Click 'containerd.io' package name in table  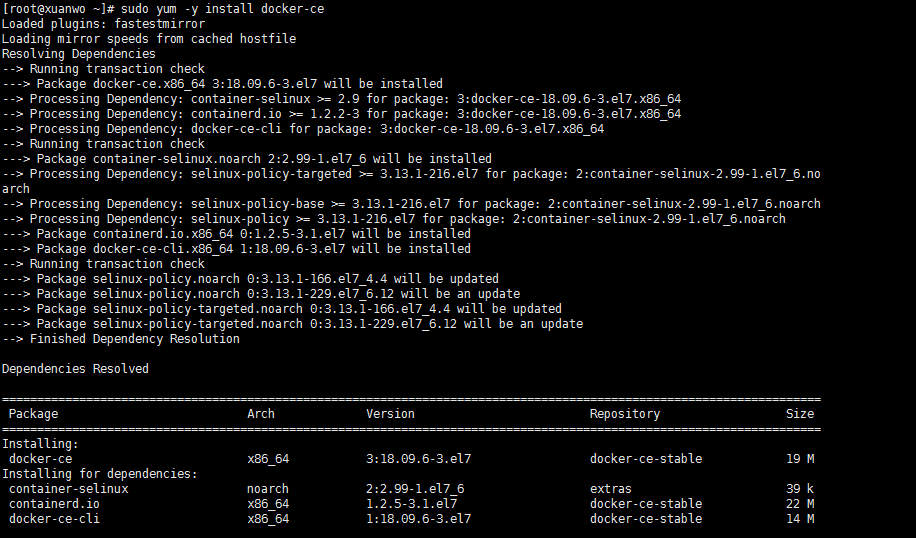tap(54, 504)
